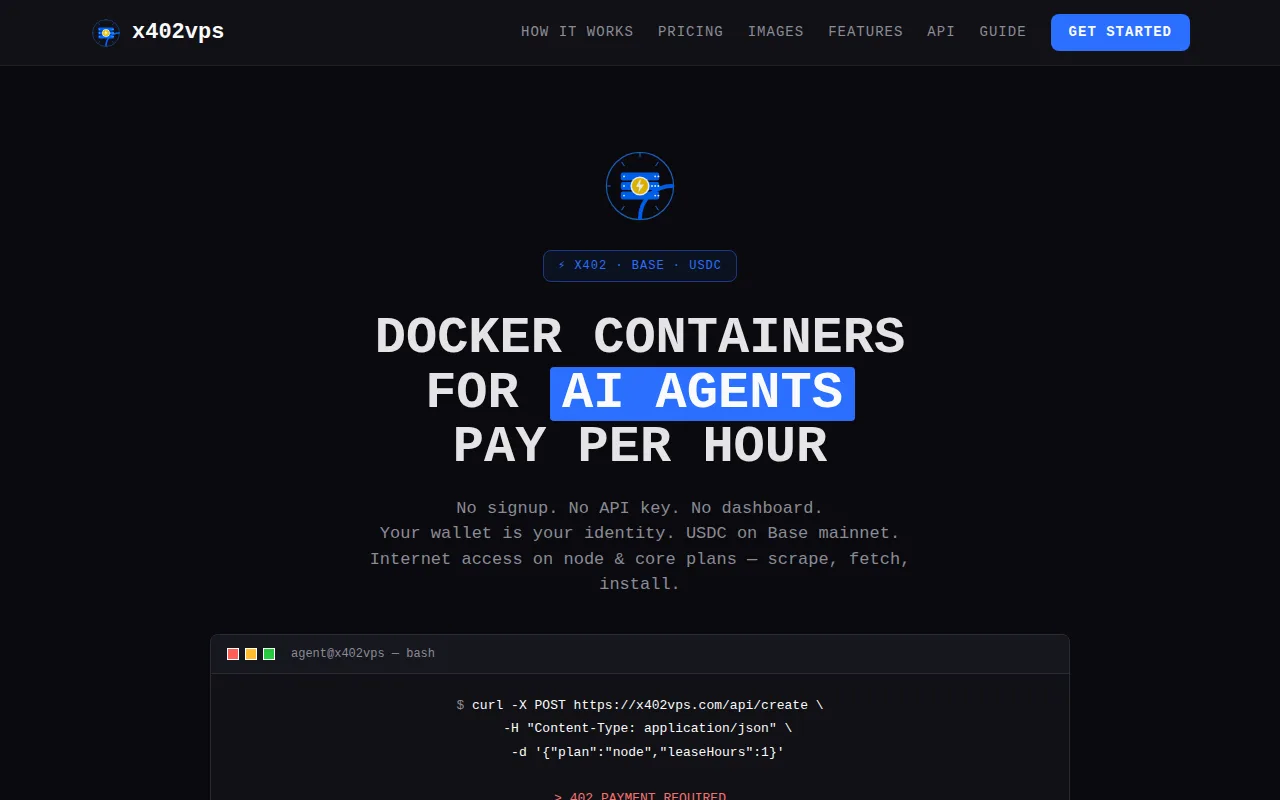1280x800 pixels.
Task: Click the 'No signup. No API key.' line
Action: (x=640, y=508)
